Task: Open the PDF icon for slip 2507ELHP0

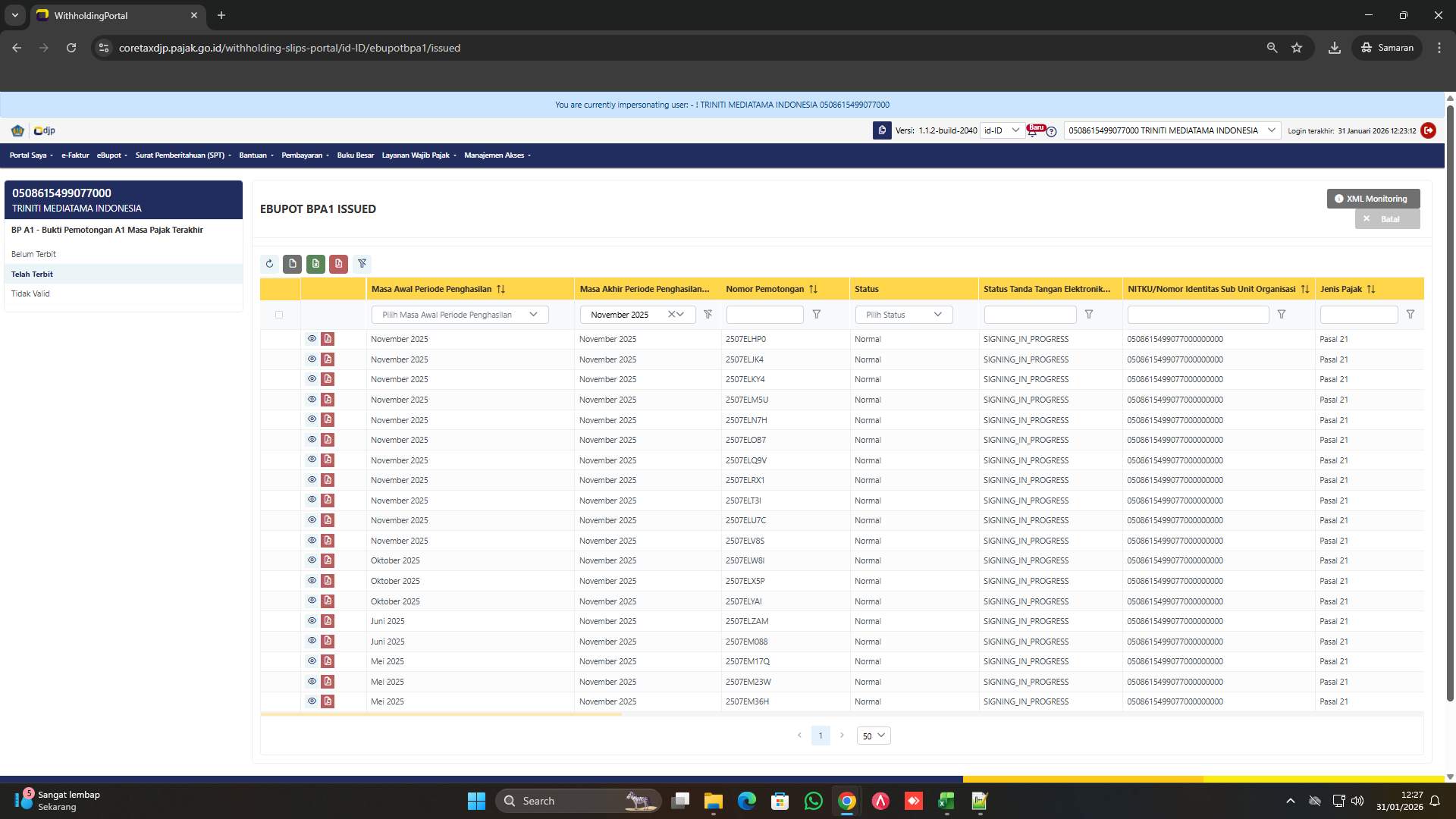Action: pos(328,339)
